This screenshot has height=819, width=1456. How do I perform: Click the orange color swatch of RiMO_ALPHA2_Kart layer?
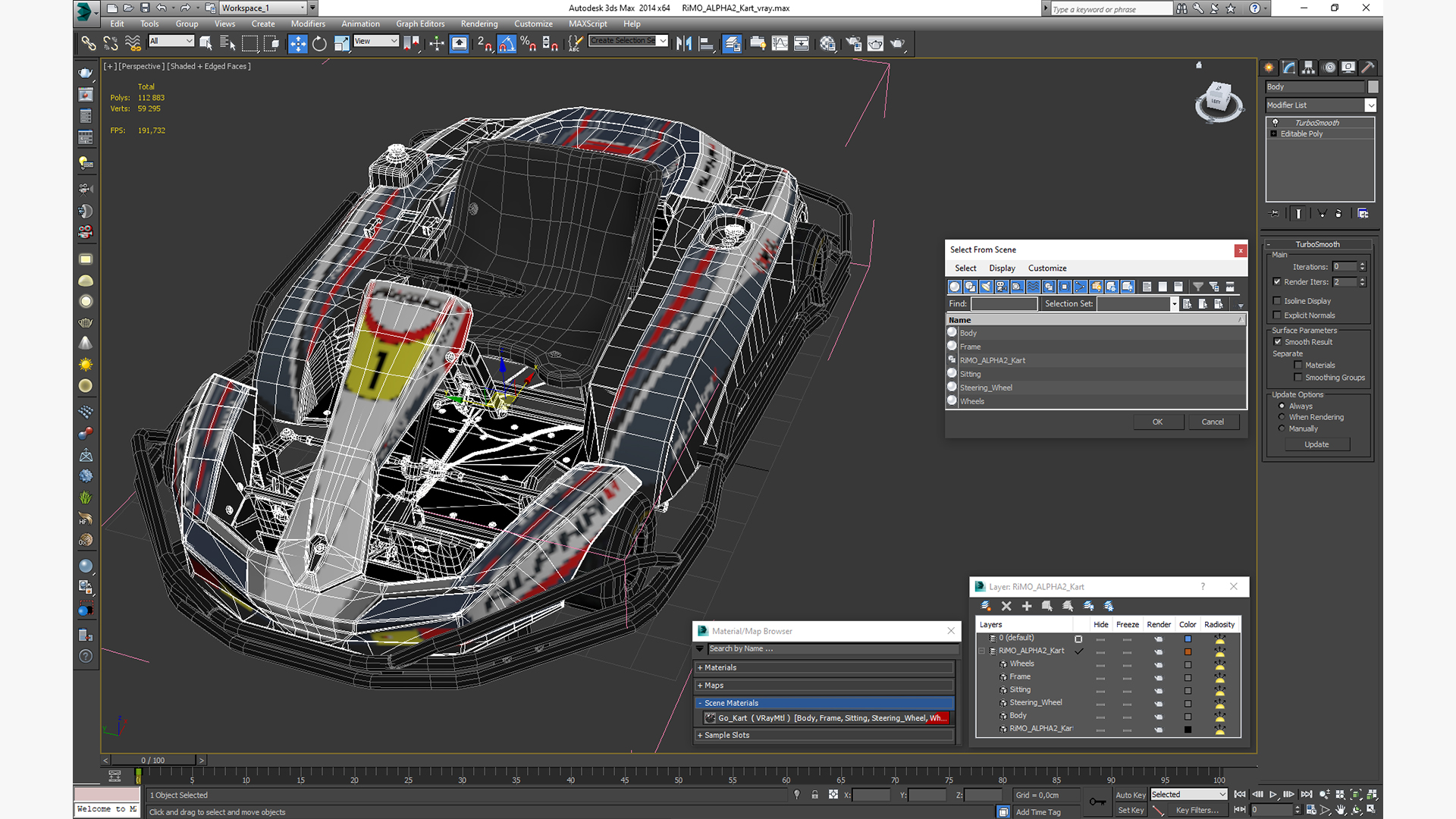(1188, 652)
